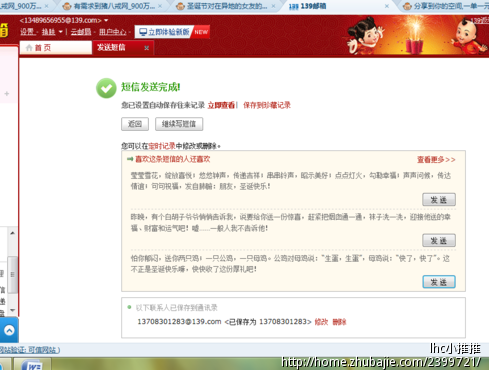Open the 立即查看 link
The width and height of the screenshot is (489, 370).
tap(221, 105)
